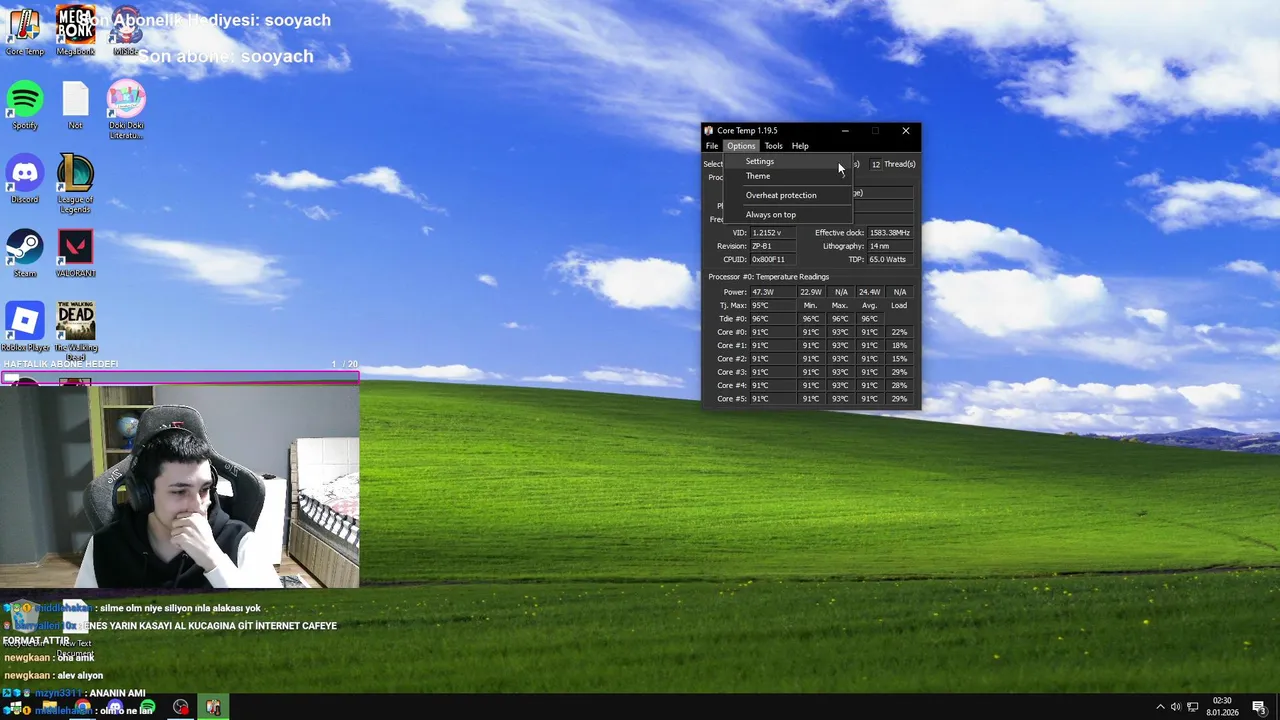Open the Tools menu in Core Temp
1280x720 pixels.
coord(774,146)
